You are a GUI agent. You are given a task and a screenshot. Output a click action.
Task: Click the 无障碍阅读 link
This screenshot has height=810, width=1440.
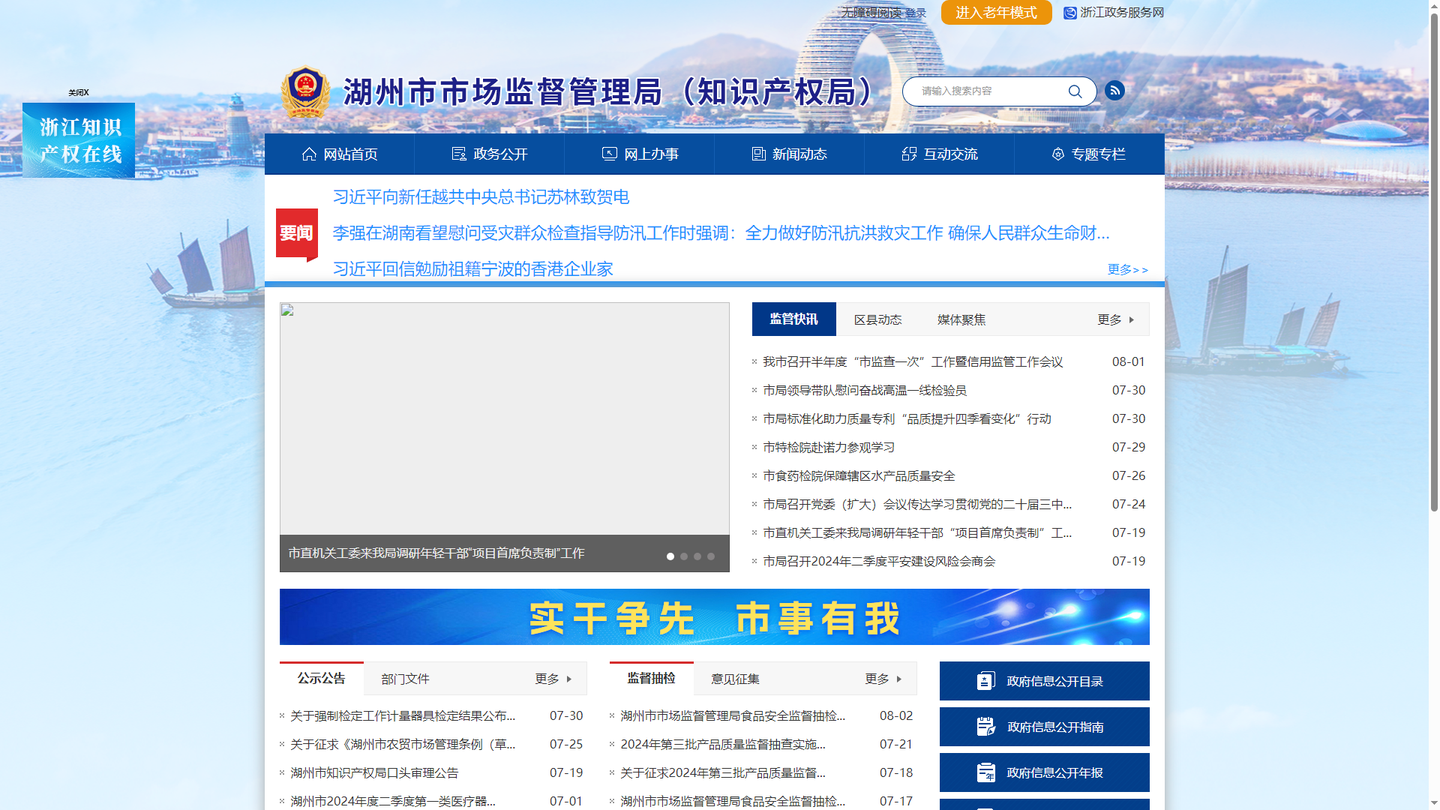click(x=871, y=13)
